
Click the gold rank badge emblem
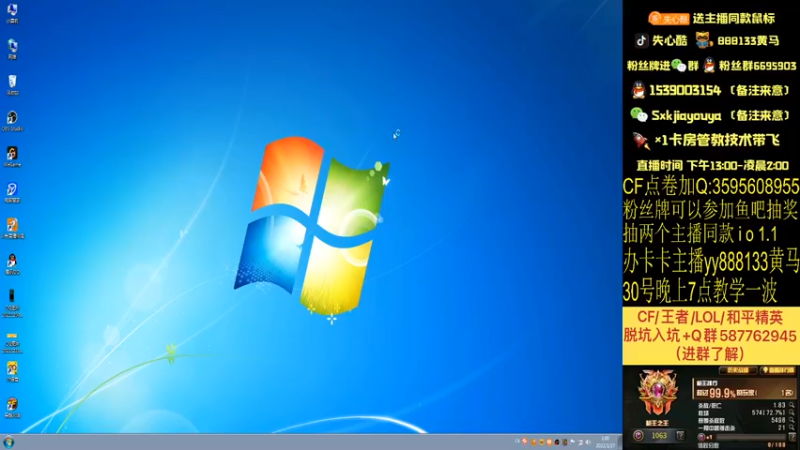click(658, 393)
